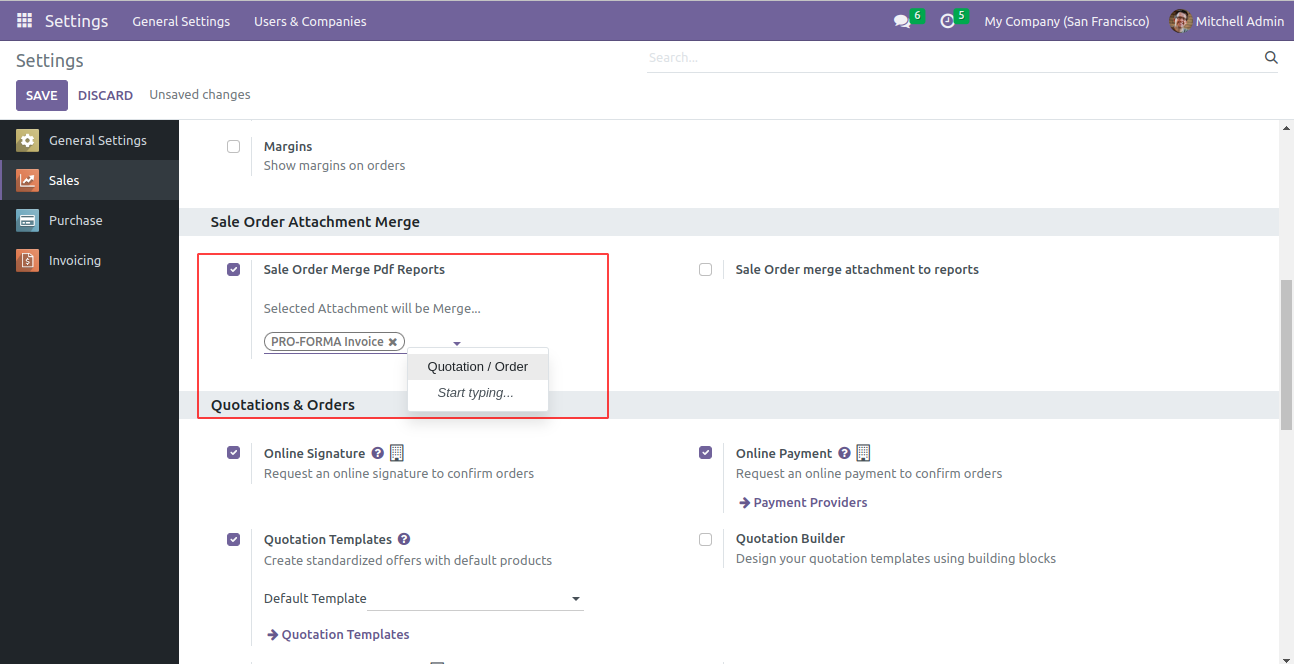Click Selected Attachment will be Merge text
This screenshot has width=1294, height=664.
pos(372,308)
